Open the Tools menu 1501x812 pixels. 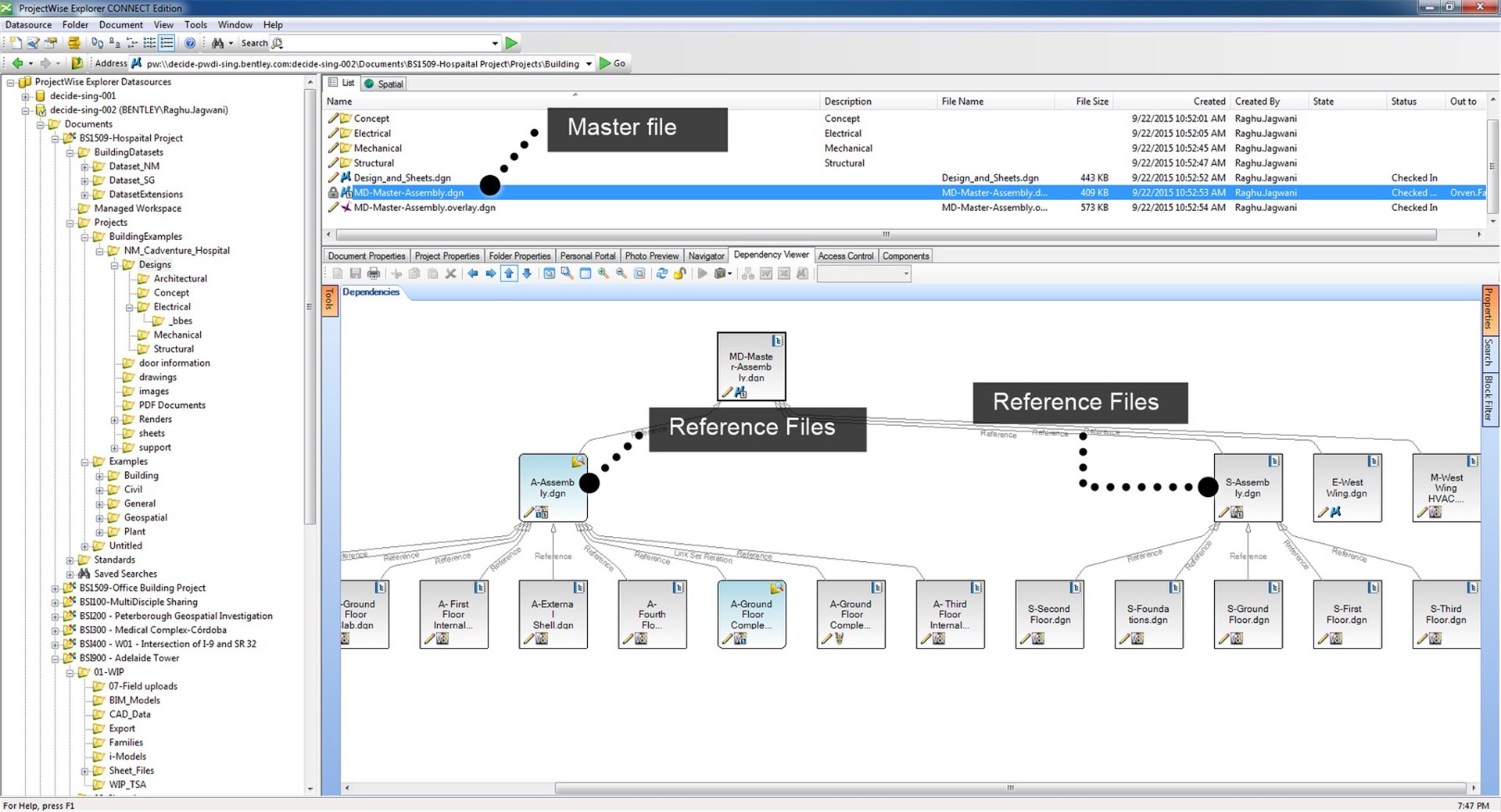tap(195, 25)
